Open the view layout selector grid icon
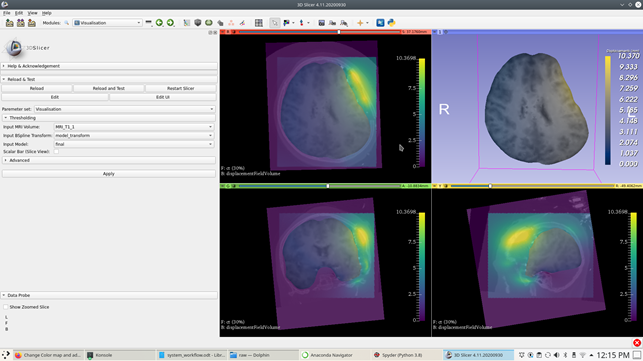This screenshot has height=361, width=643. [259, 23]
